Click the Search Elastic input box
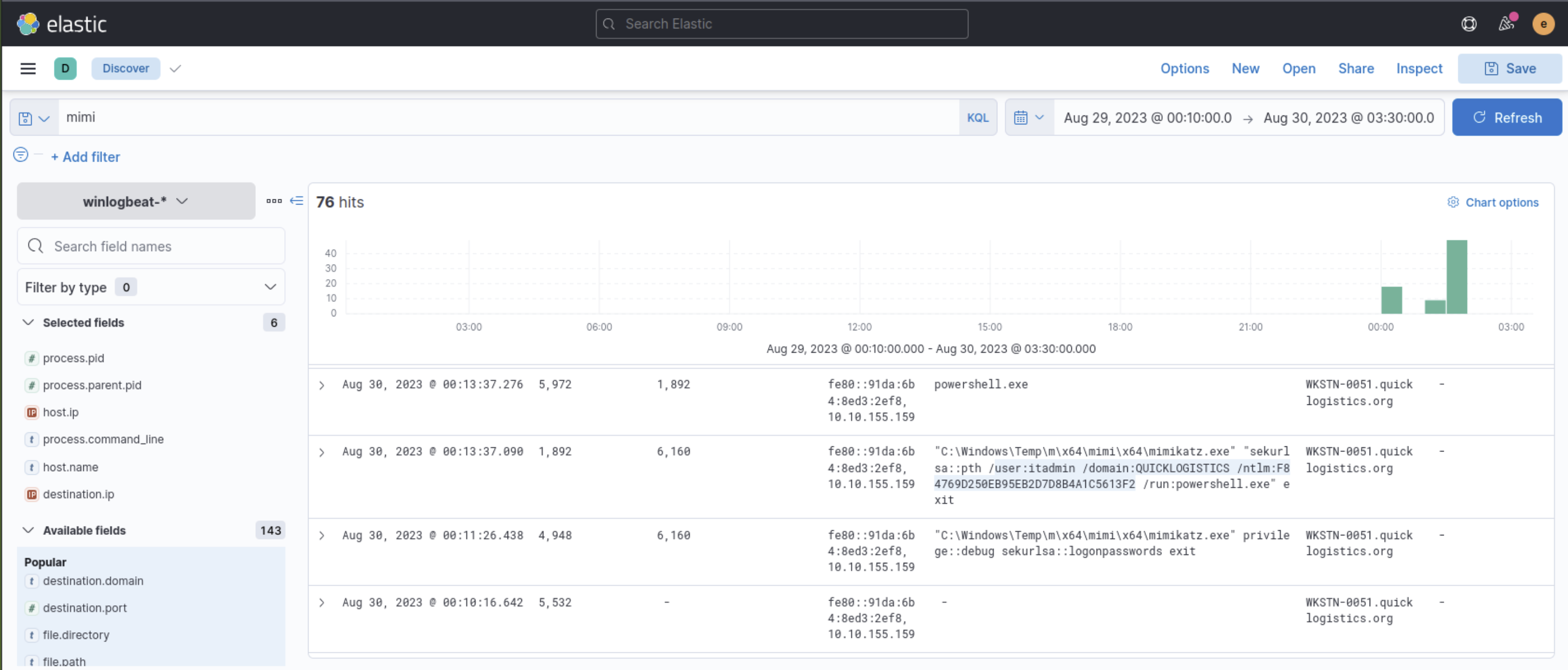Image resolution: width=1568 pixels, height=670 pixels. coord(781,24)
